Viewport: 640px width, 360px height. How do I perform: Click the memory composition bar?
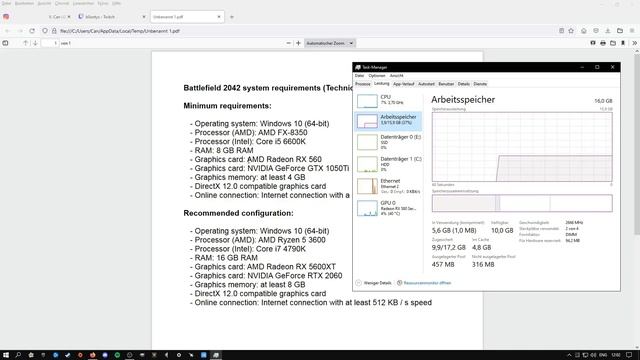tap(522, 203)
